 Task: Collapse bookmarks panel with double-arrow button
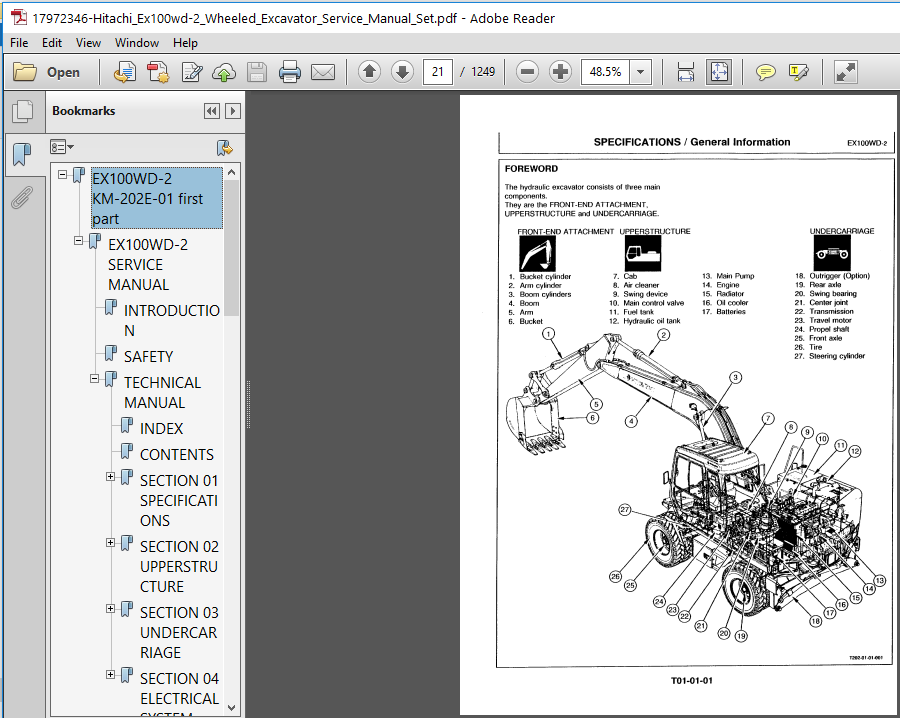(x=212, y=111)
